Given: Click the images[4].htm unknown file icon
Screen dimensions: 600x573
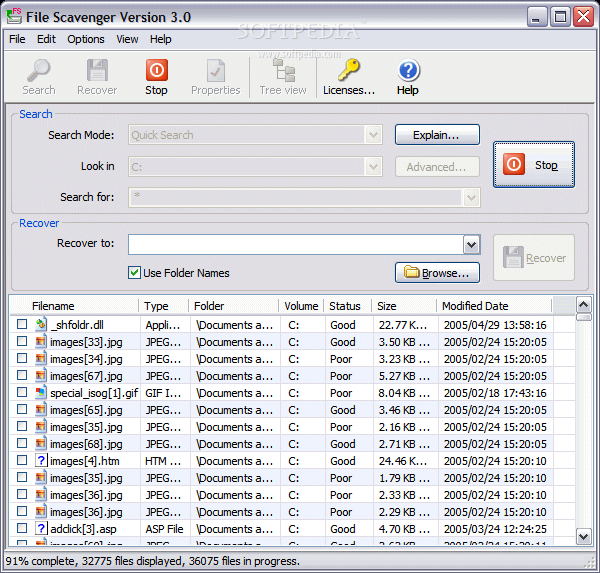Looking at the screenshot, I should (x=41, y=460).
